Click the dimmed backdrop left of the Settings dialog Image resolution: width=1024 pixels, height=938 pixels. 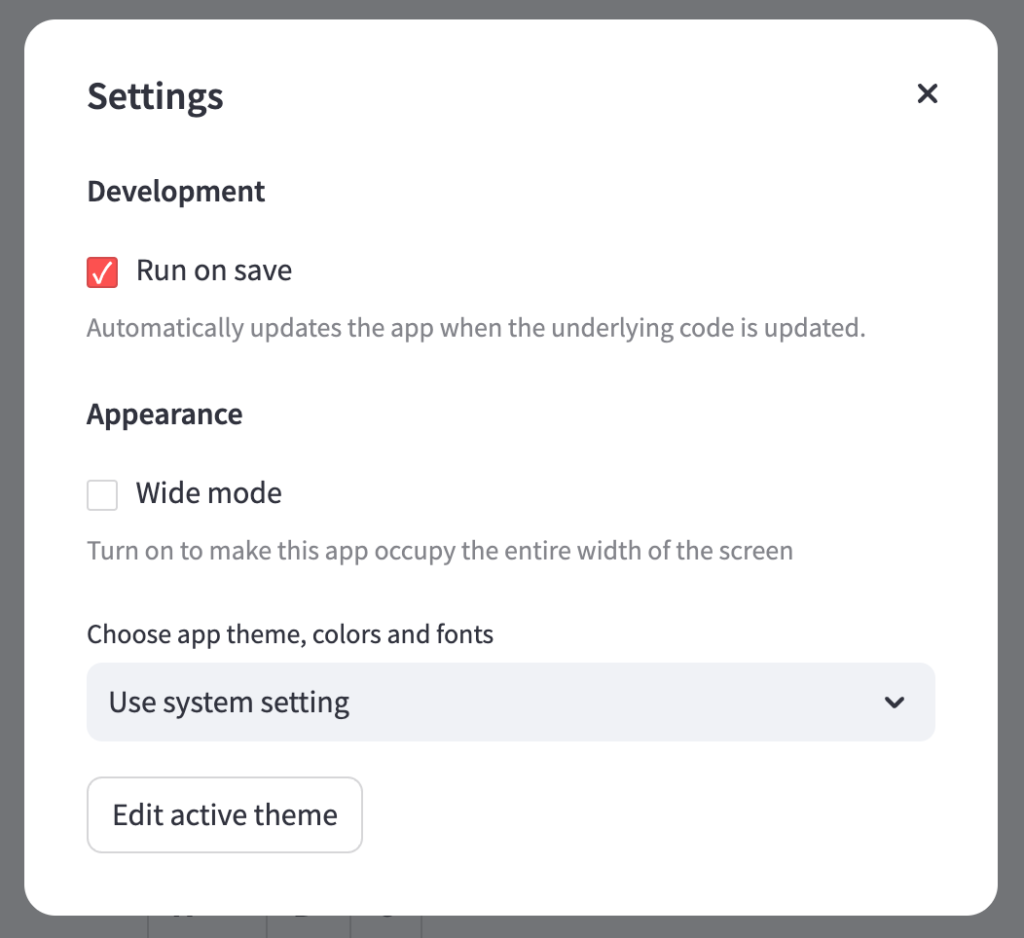pos(11,470)
